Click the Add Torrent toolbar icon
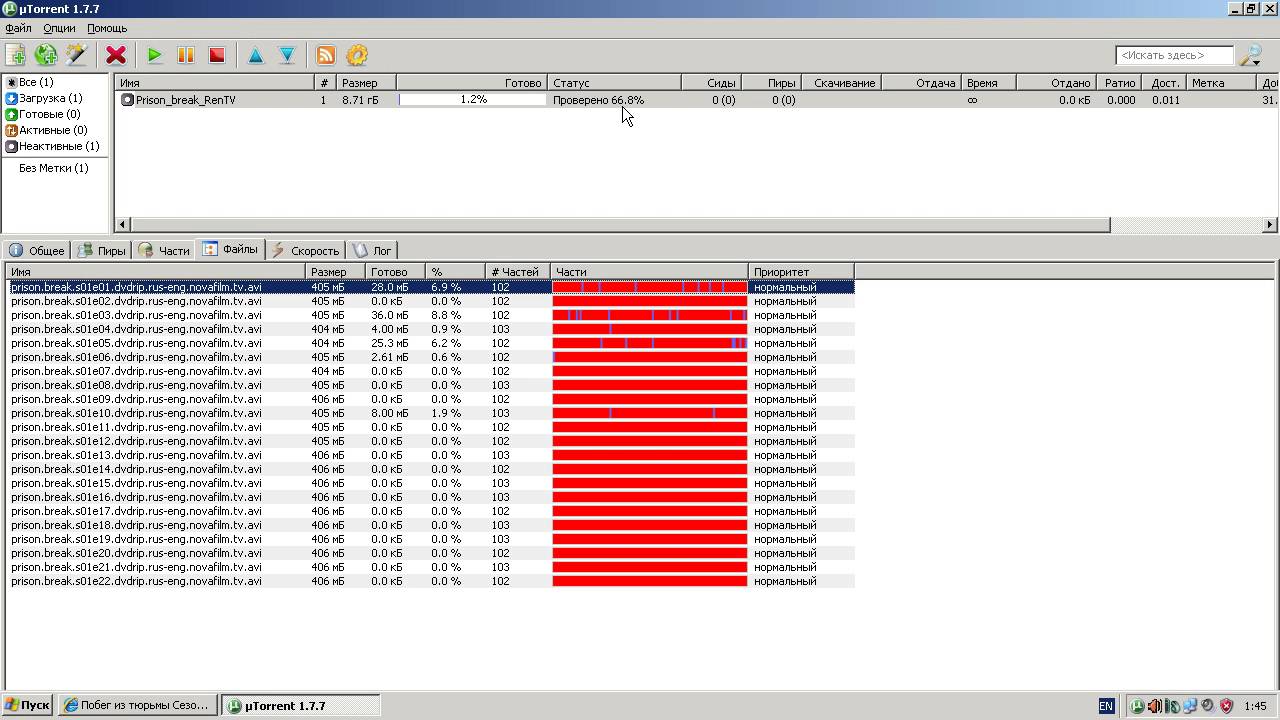Viewport: 1280px width, 720px height. click(15, 55)
